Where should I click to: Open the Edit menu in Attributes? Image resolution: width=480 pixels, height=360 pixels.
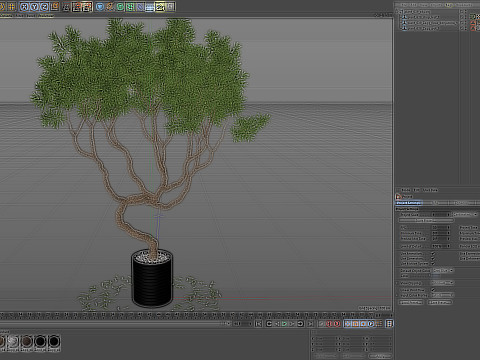(417, 190)
